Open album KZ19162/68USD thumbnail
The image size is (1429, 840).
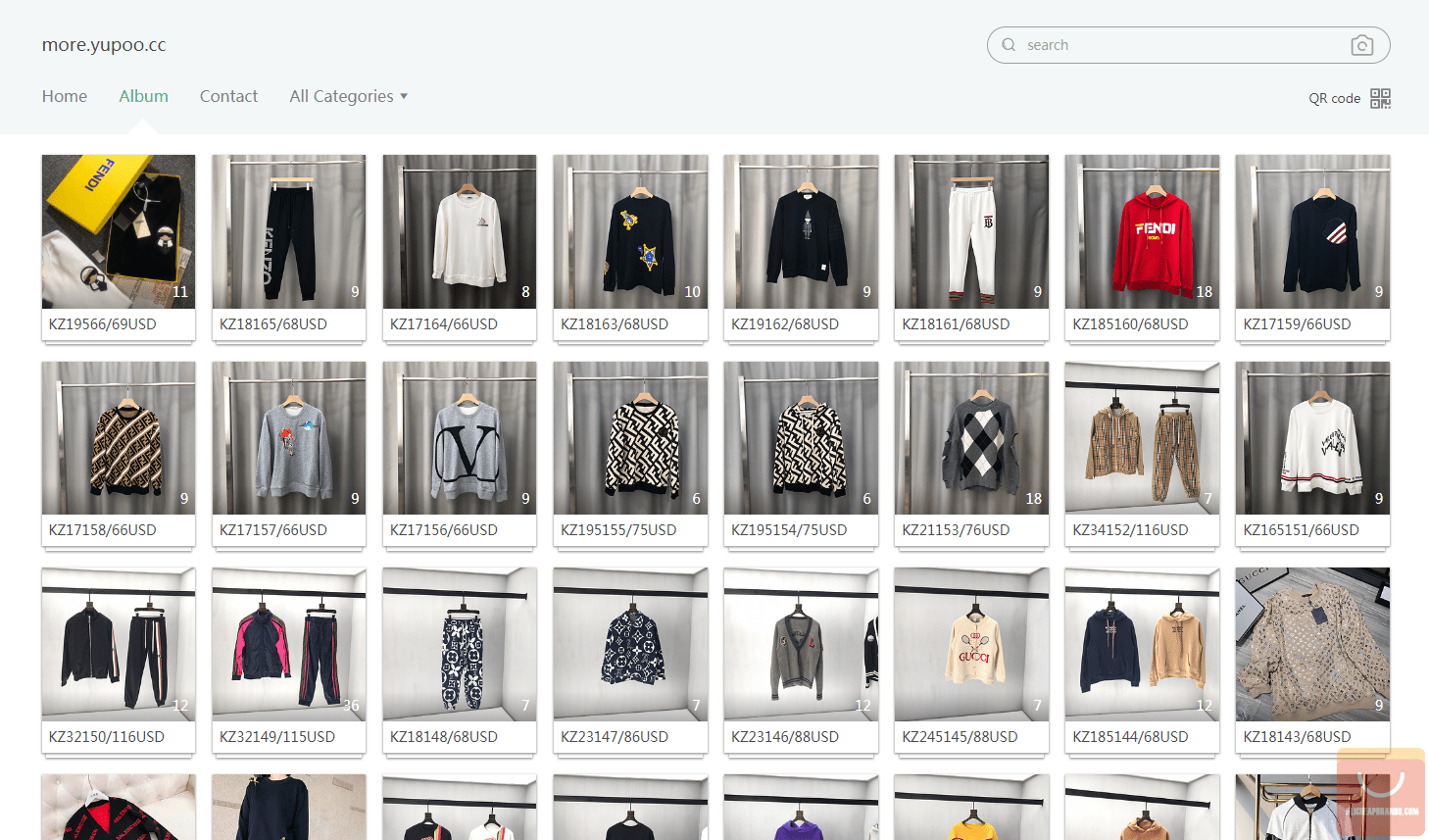coord(801,231)
